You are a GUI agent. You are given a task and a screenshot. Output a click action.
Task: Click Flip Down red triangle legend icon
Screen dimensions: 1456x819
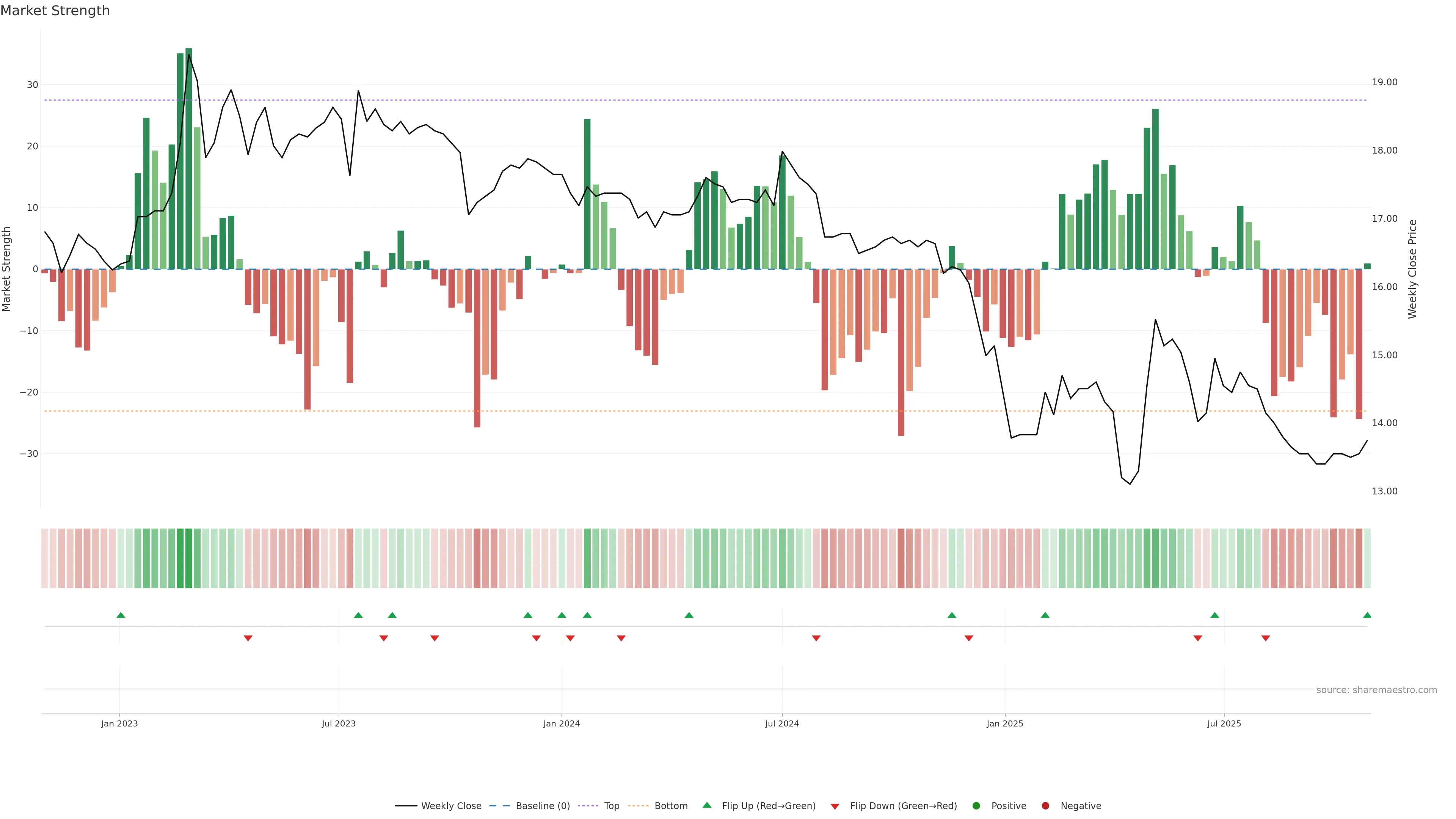(x=835, y=806)
